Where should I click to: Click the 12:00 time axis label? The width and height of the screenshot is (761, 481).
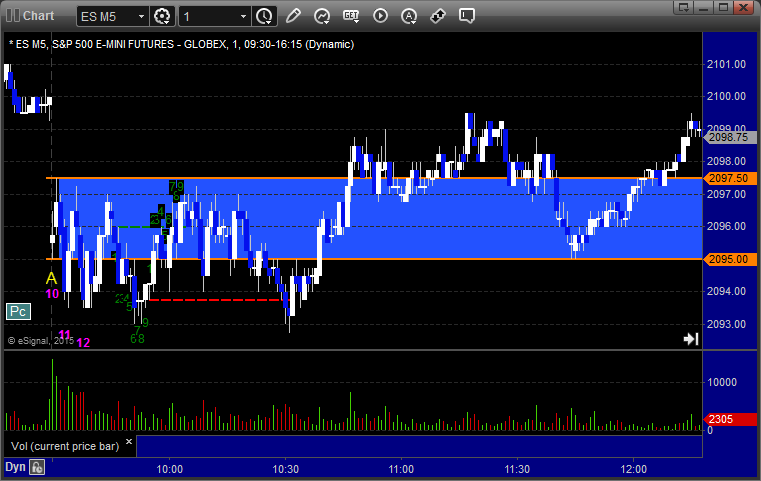633,469
